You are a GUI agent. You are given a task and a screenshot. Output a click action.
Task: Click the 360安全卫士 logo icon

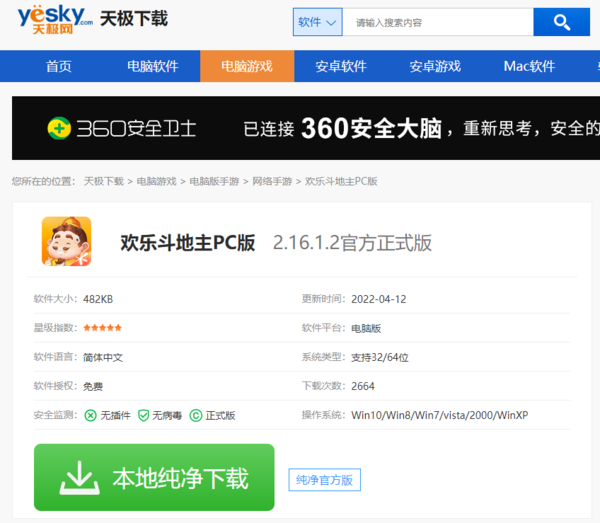(x=59, y=128)
